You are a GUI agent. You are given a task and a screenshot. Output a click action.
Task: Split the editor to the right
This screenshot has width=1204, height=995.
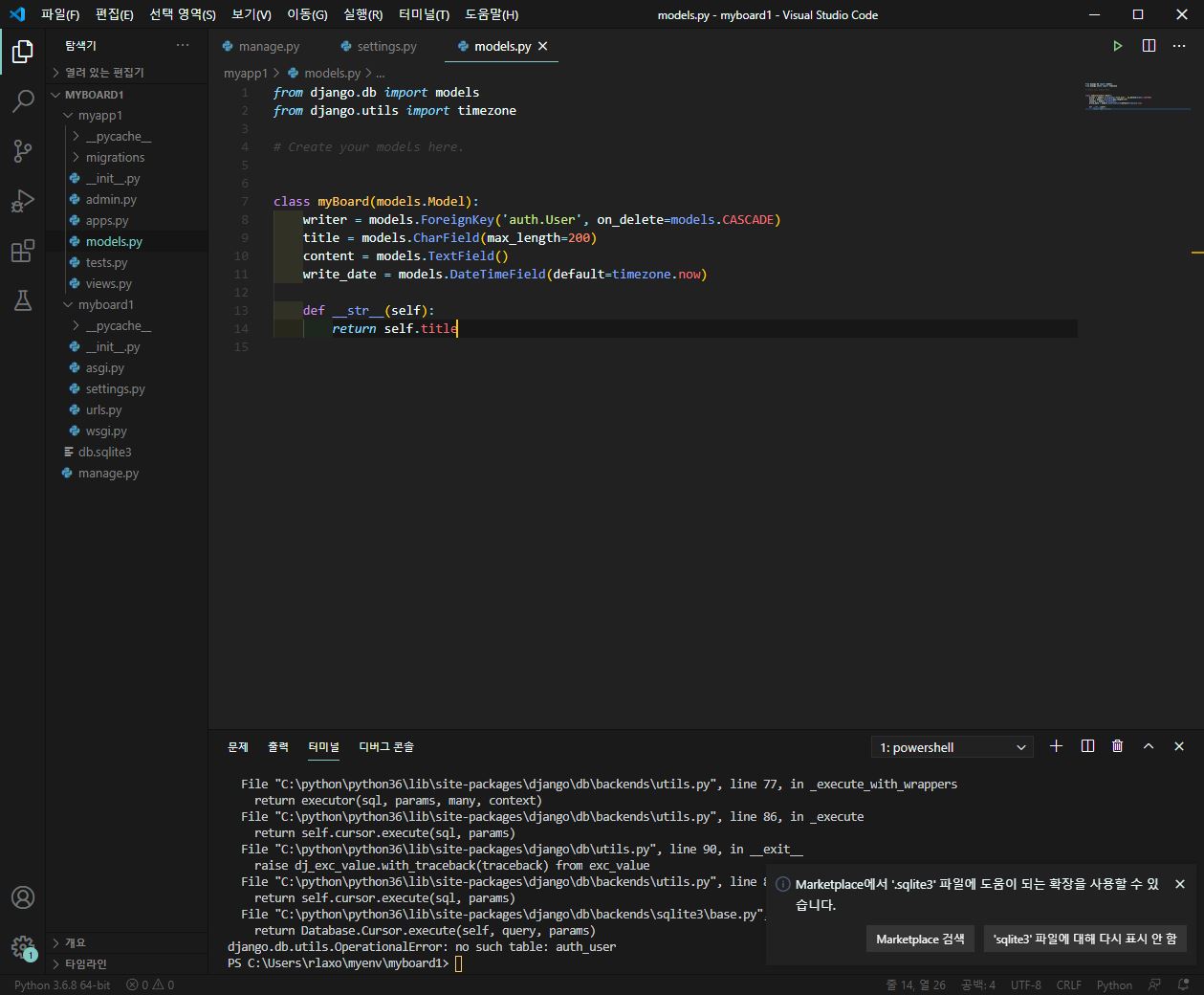tap(1149, 46)
